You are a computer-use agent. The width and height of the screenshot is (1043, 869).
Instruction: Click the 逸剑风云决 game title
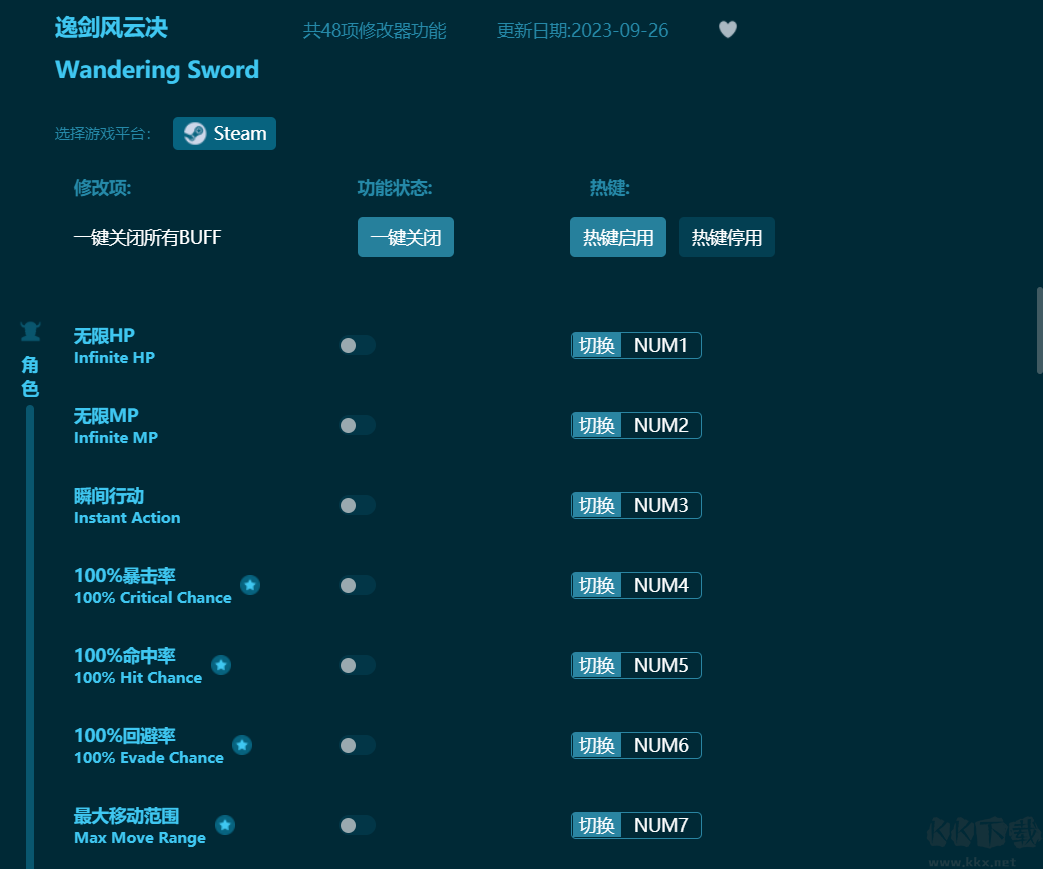point(111,27)
